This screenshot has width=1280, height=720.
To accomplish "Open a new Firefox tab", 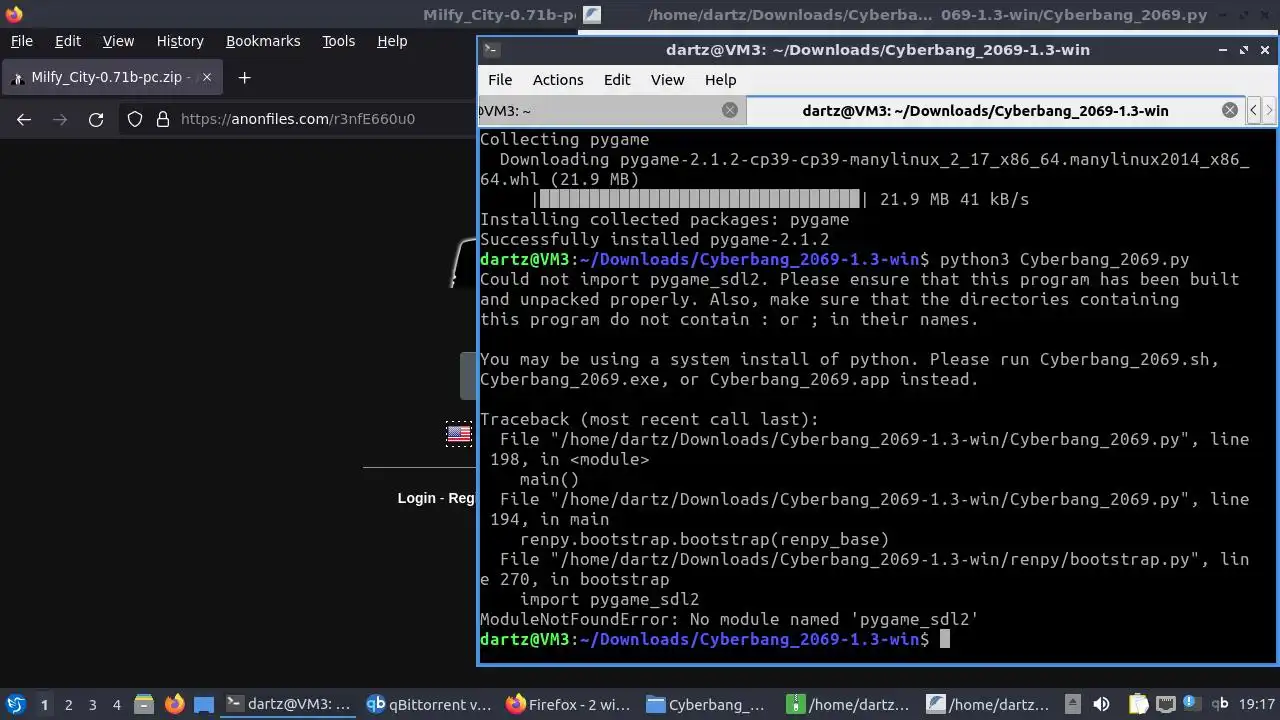I will pyautogui.click(x=244, y=77).
